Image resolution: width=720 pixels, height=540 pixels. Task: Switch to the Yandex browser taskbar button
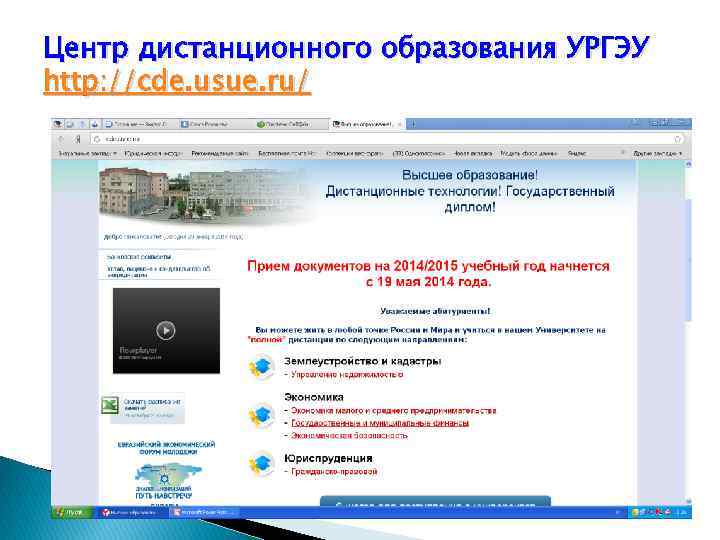click(133, 512)
